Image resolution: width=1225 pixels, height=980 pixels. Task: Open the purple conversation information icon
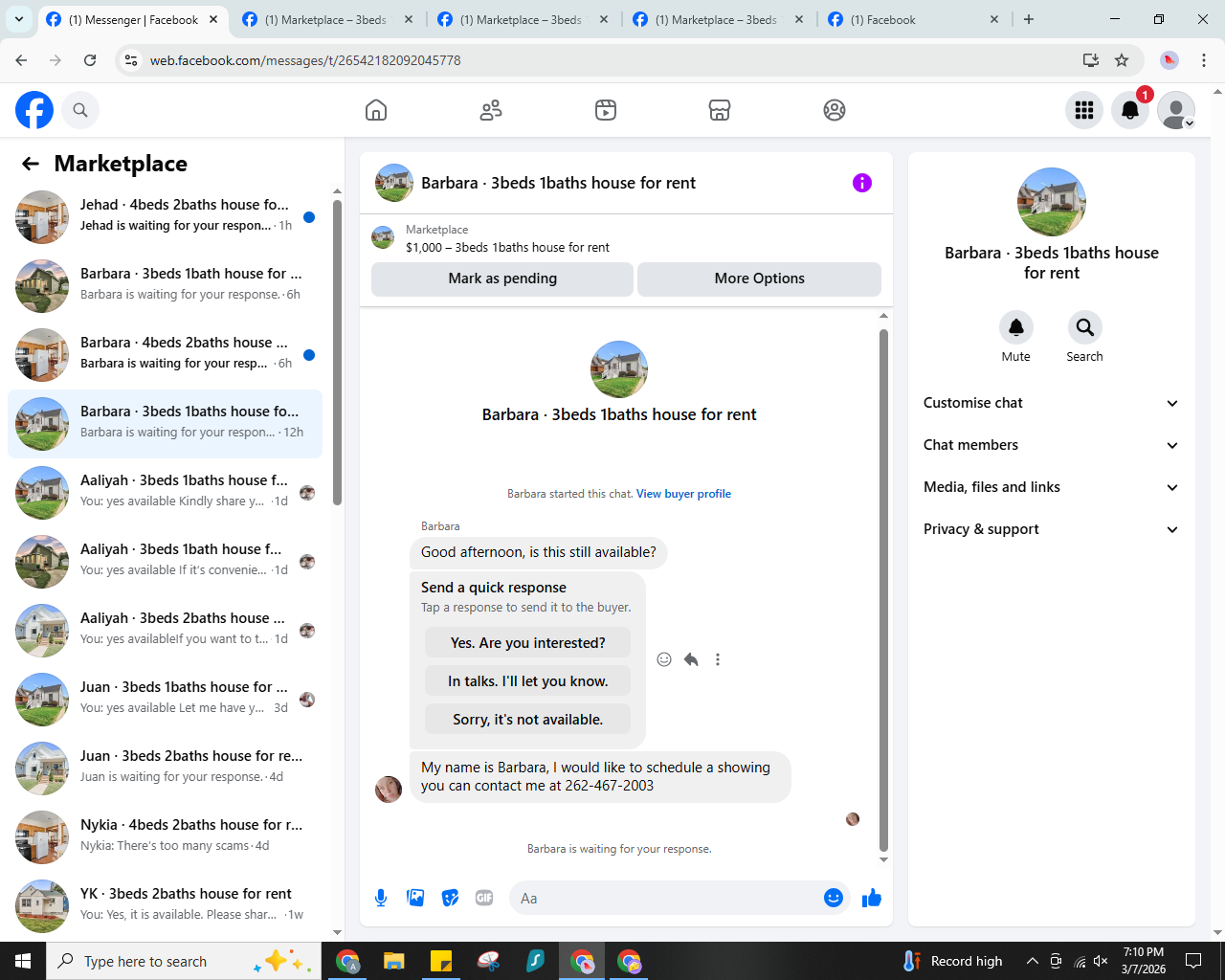862,183
